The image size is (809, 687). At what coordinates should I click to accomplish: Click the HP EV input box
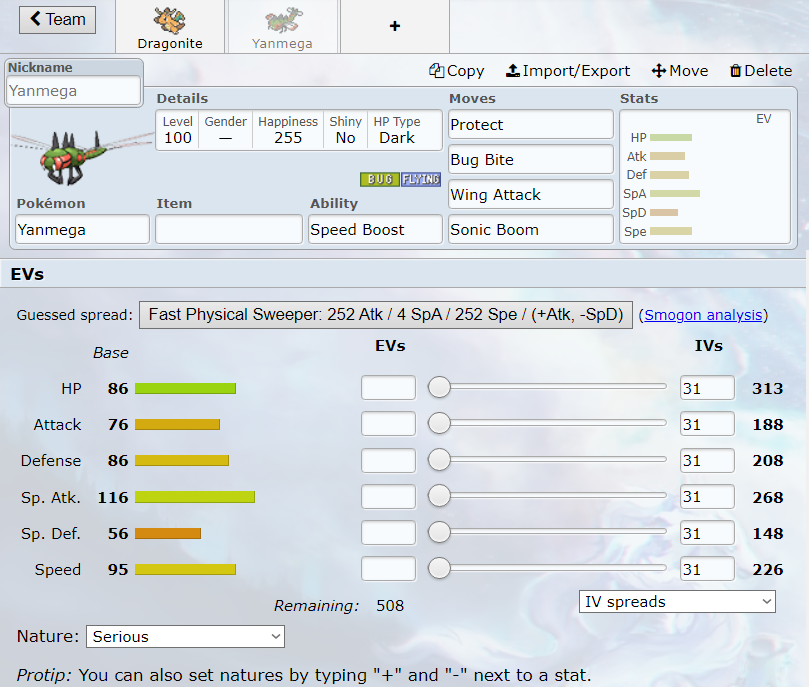pos(389,388)
